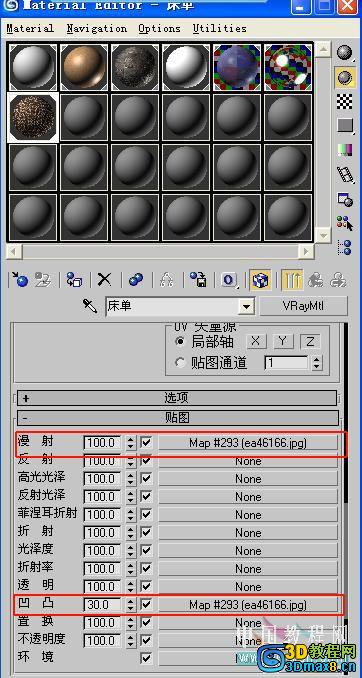362x678 pixels.
Task: Open the Navigation menu
Action: coord(97,29)
